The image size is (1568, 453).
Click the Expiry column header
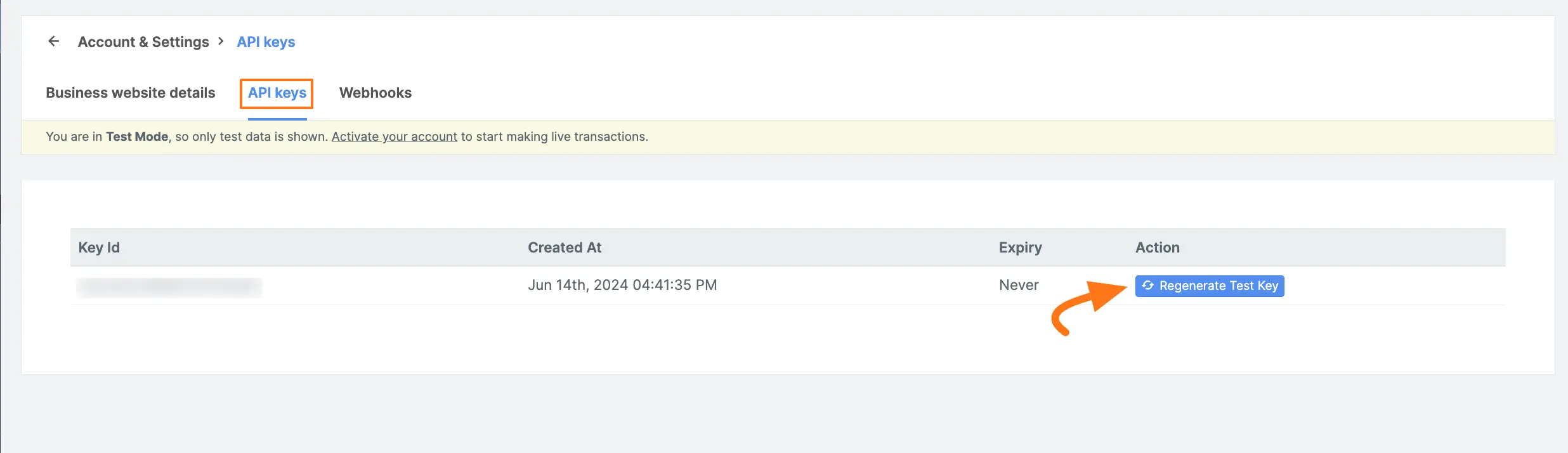pos(1019,247)
